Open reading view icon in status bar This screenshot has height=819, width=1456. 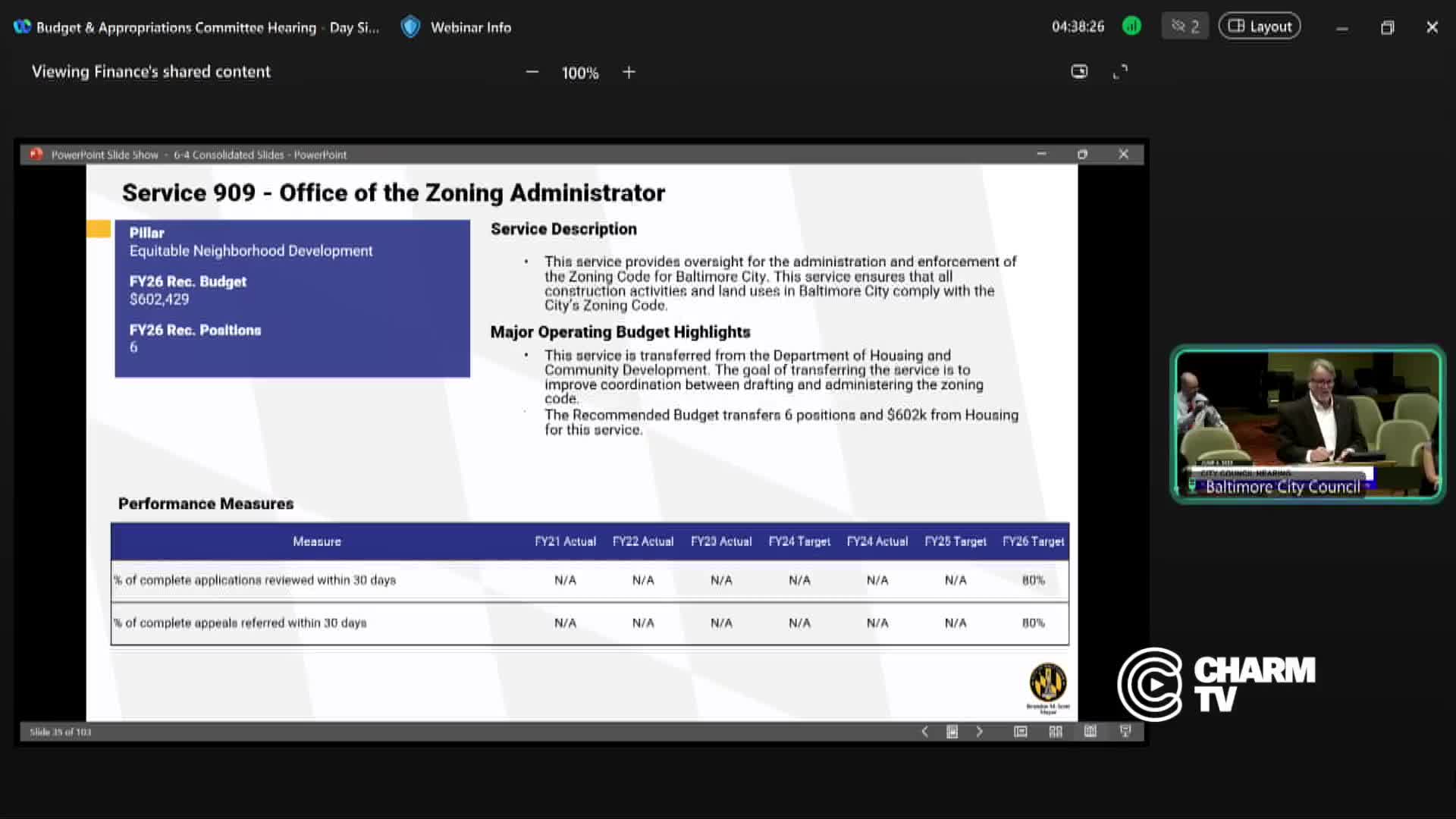(x=1090, y=731)
